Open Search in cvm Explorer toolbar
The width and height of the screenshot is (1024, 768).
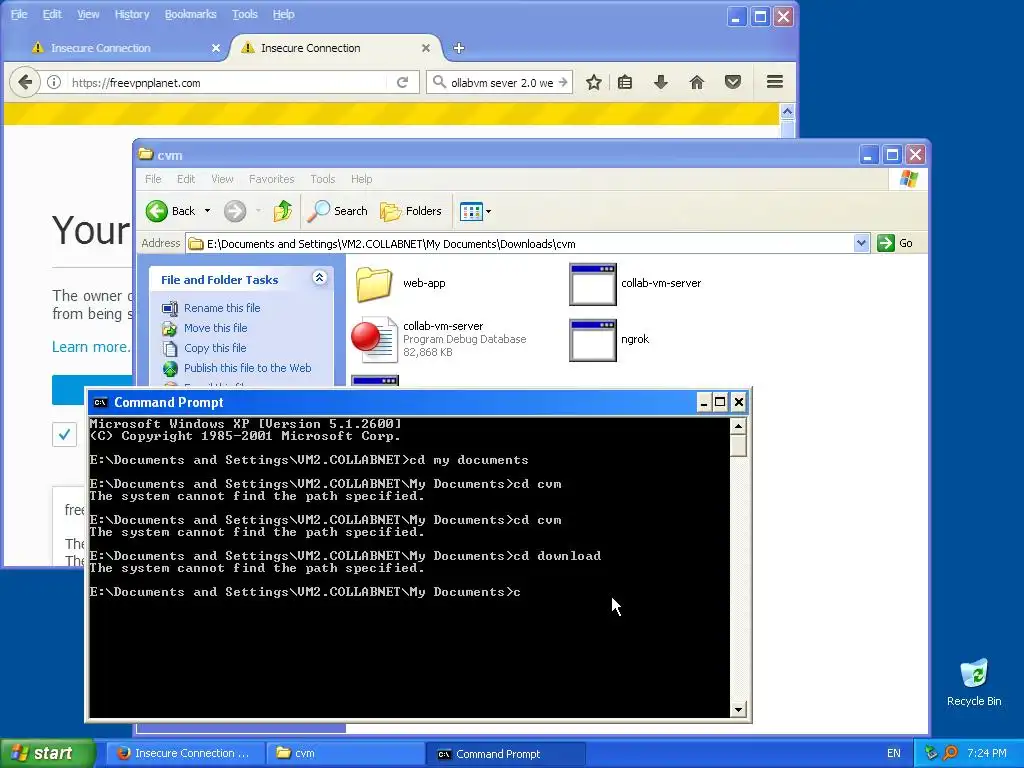pos(338,211)
